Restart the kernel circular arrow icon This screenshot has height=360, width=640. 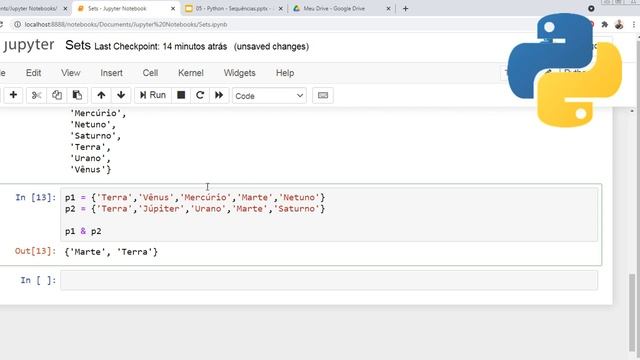tap(200, 95)
